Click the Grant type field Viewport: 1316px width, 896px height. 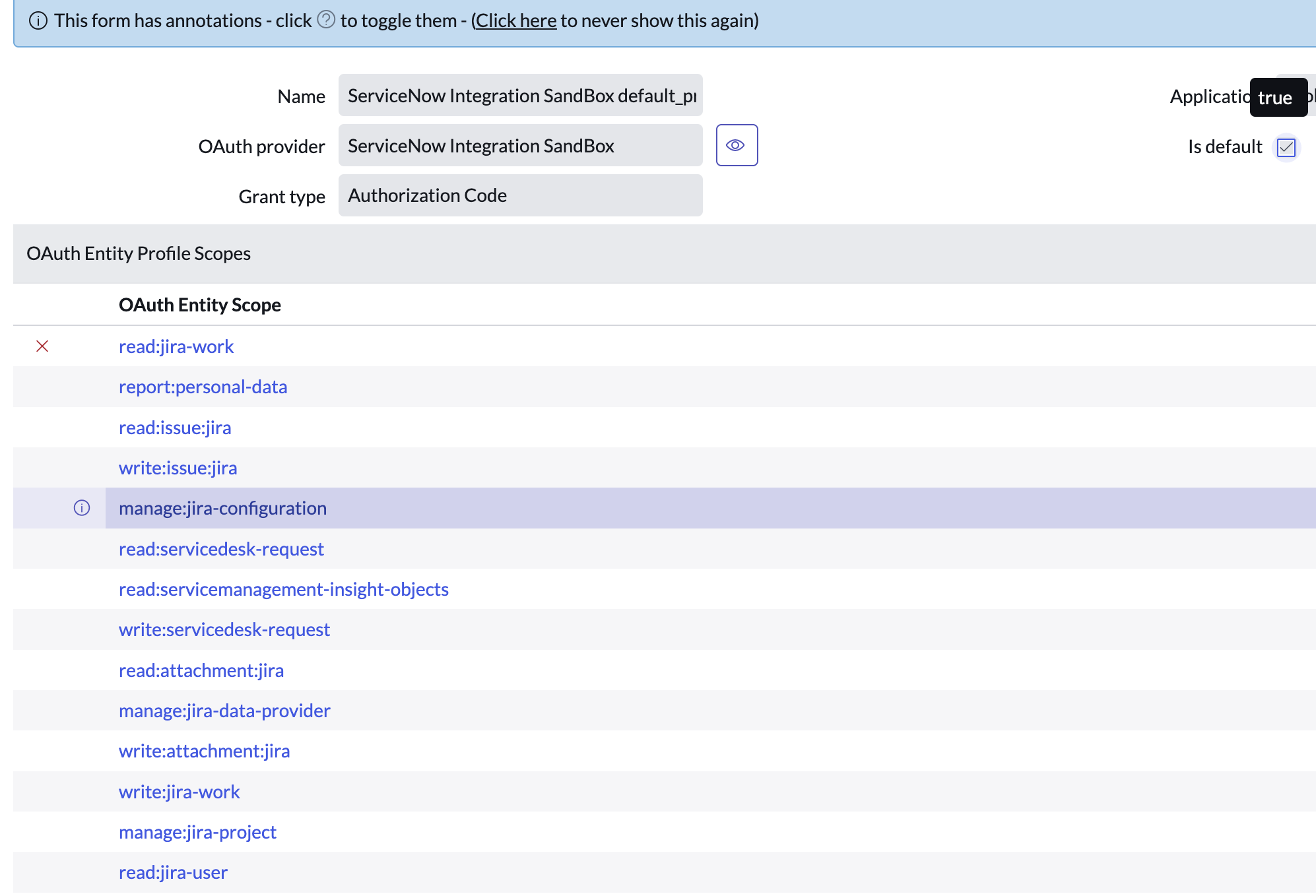click(x=520, y=196)
